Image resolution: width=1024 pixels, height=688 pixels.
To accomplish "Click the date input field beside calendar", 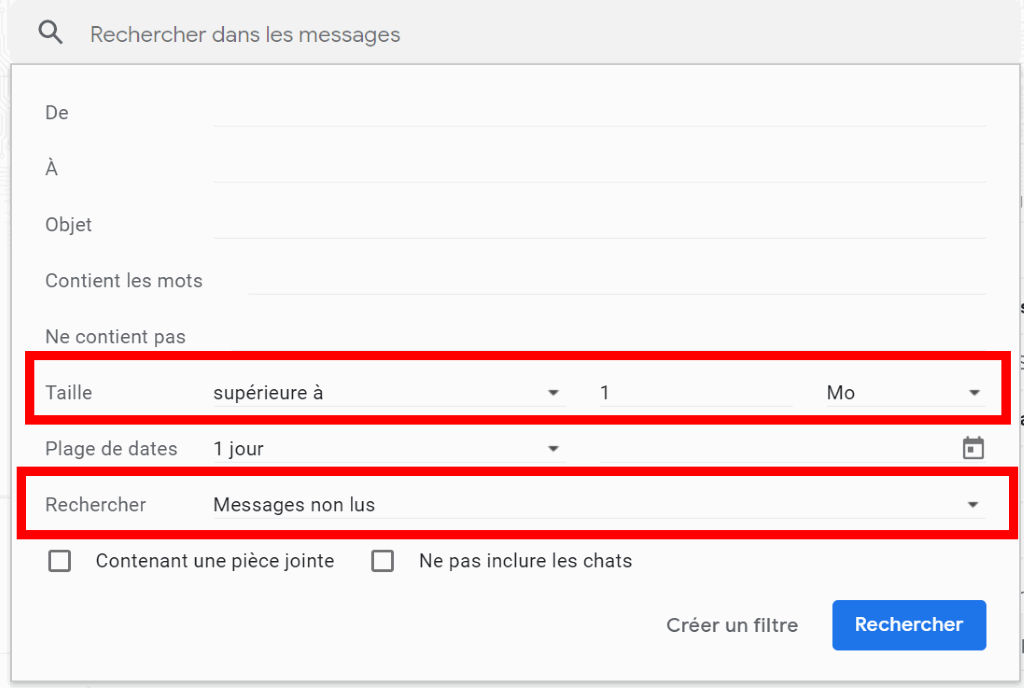I will point(777,448).
